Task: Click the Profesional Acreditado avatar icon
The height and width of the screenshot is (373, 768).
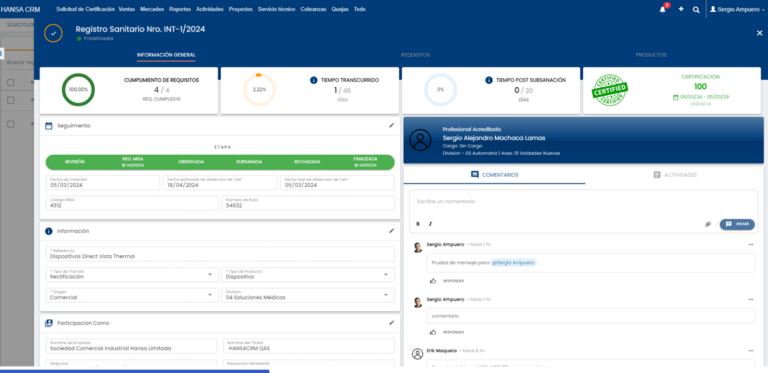Action: (420, 140)
